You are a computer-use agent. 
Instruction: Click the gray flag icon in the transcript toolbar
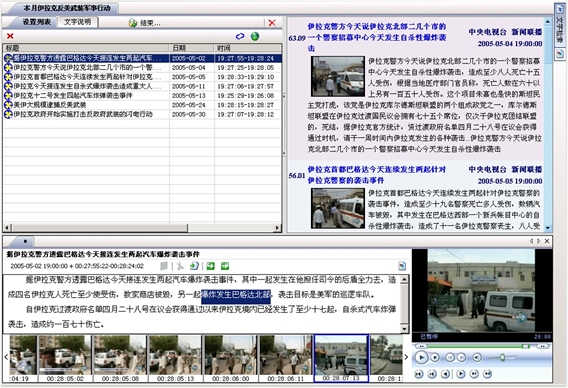tap(164, 266)
